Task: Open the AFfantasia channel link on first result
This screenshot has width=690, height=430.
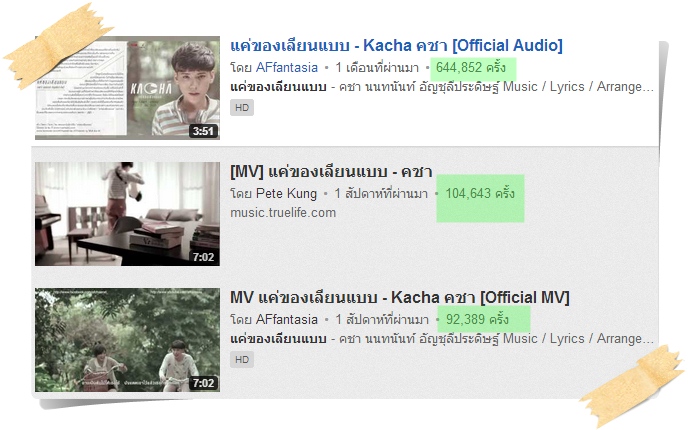Action: [x=286, y=67]
